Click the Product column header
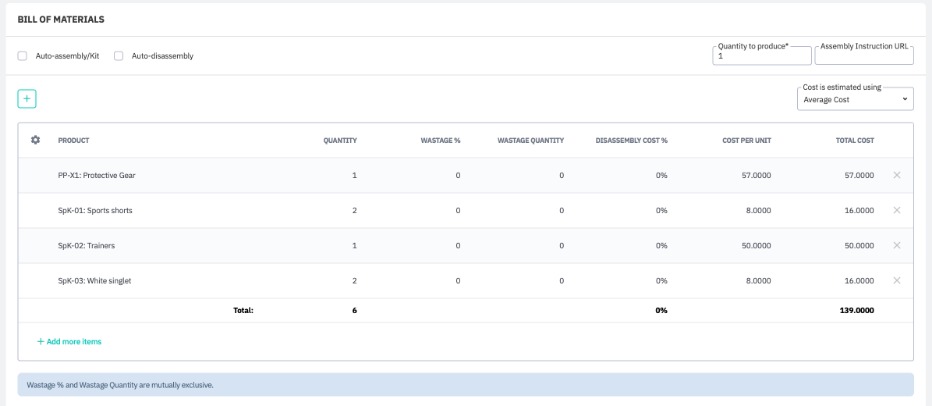Viewport: 932px width, 406px height. pyautogui.click(x=73, y=140)
